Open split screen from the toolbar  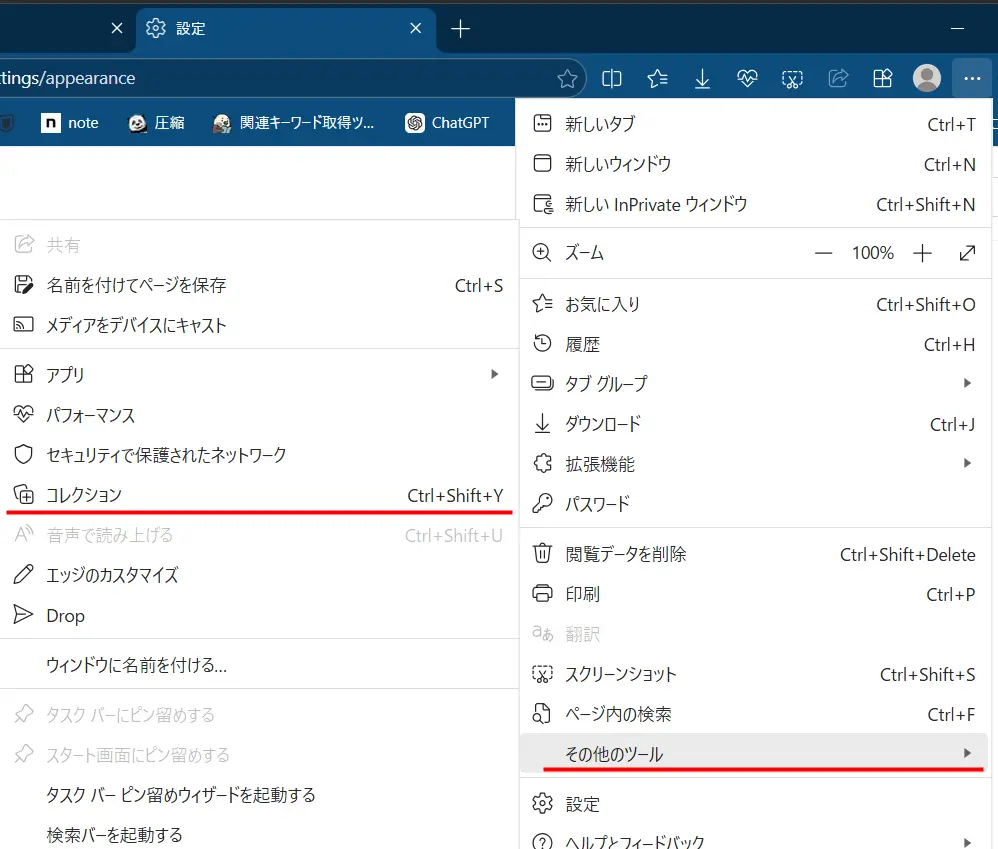[x=612, y=78]
